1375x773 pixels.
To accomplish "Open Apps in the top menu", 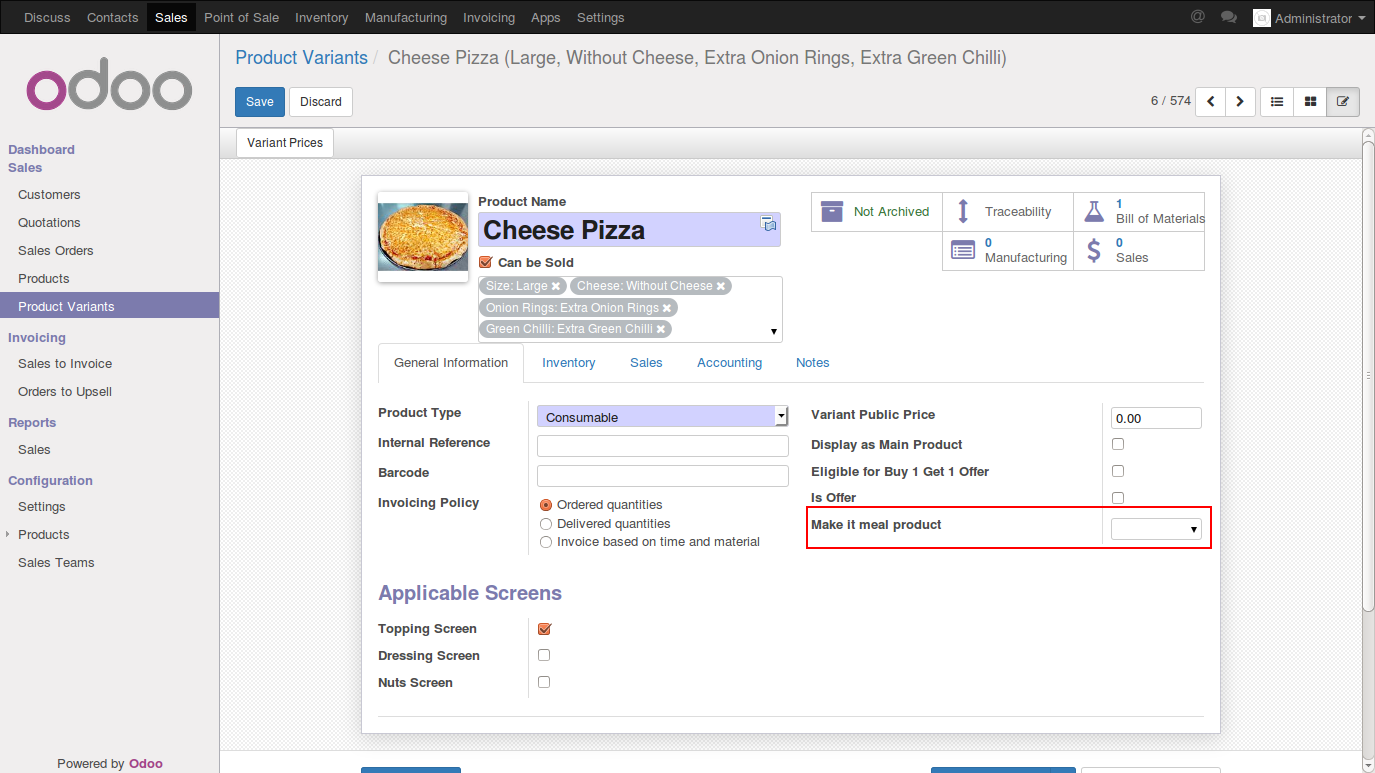I will [546, 17].
